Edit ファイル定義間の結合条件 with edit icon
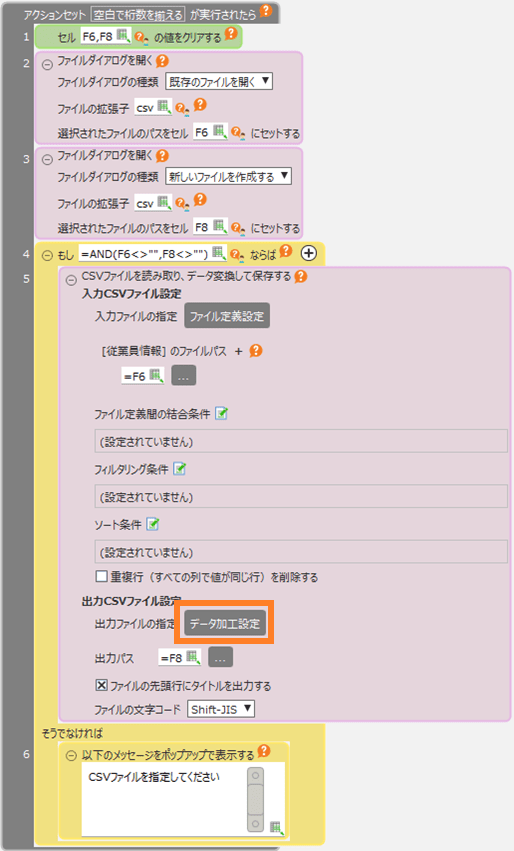The image size is (514, 851). [x=221, y=414]
